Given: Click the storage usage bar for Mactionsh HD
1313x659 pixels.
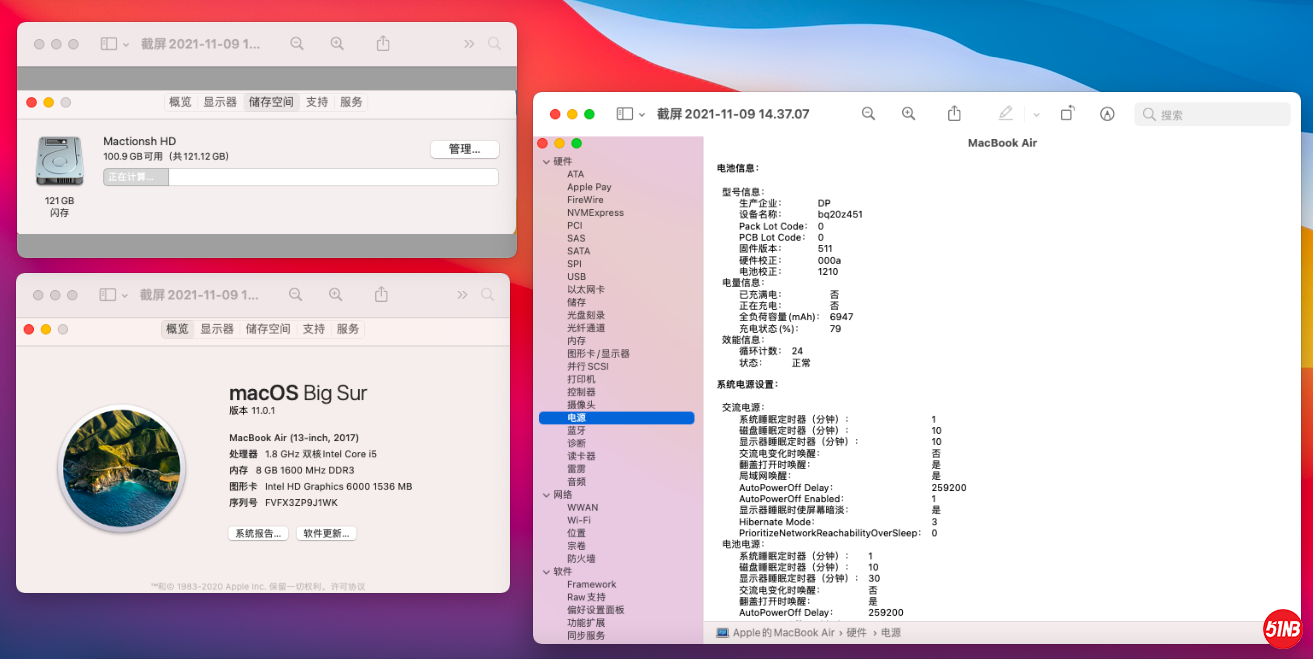Looking at the screenshot, I should [x=300, y=177].
